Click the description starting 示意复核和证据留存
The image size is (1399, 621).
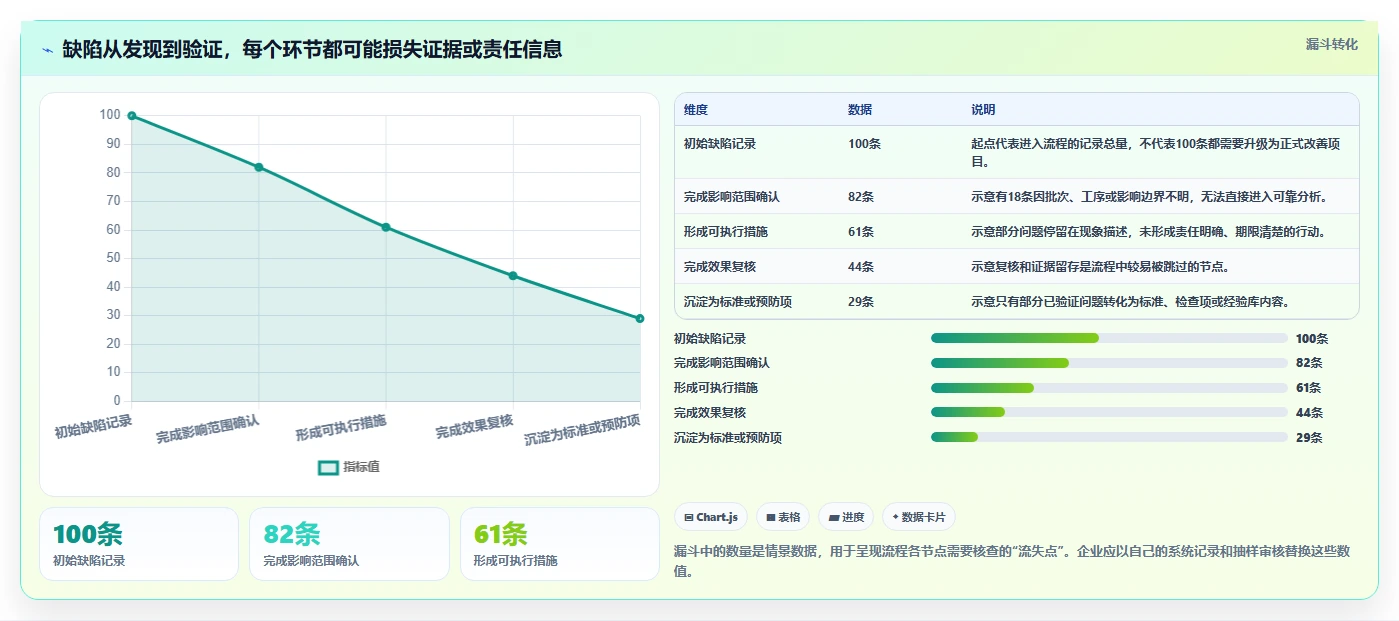(1100, 267)
